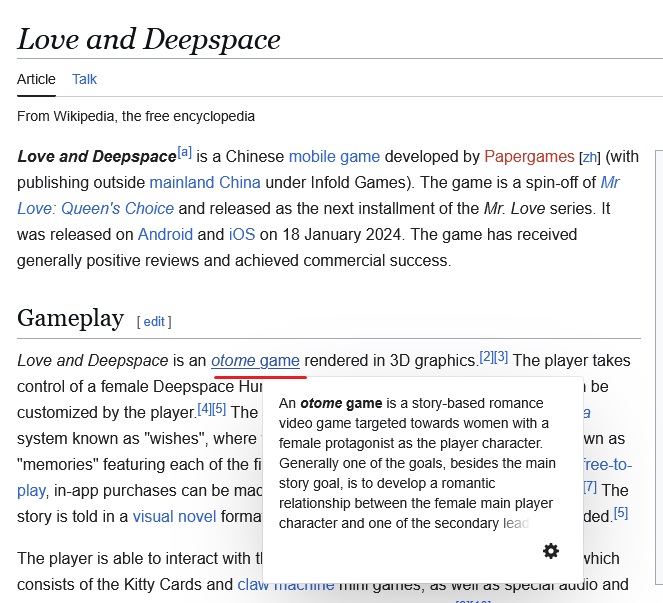Follow the zh language link
Viewport: 663px width, 603px height.
point(589,157)
